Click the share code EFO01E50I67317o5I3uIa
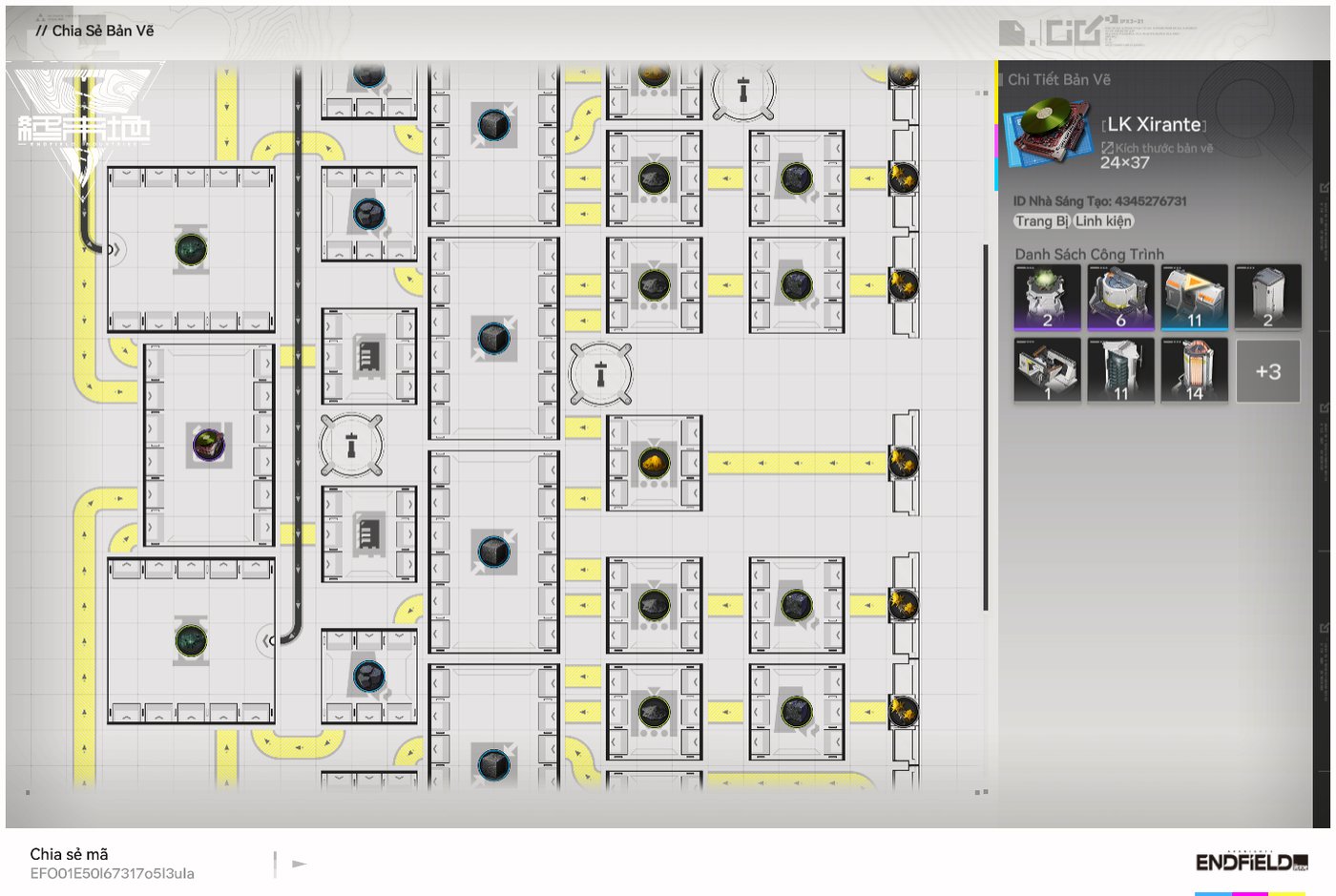The image size is (1336, 896). (x=112, y=873)
